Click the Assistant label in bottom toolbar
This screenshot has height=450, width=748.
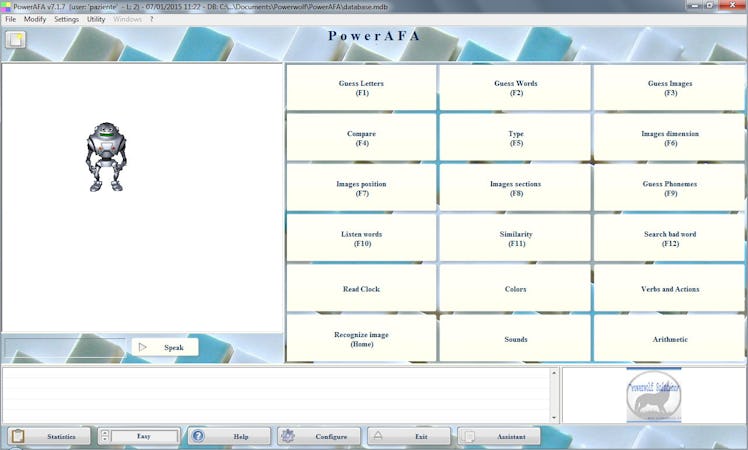pyautogui.click(x=511, y=436)
